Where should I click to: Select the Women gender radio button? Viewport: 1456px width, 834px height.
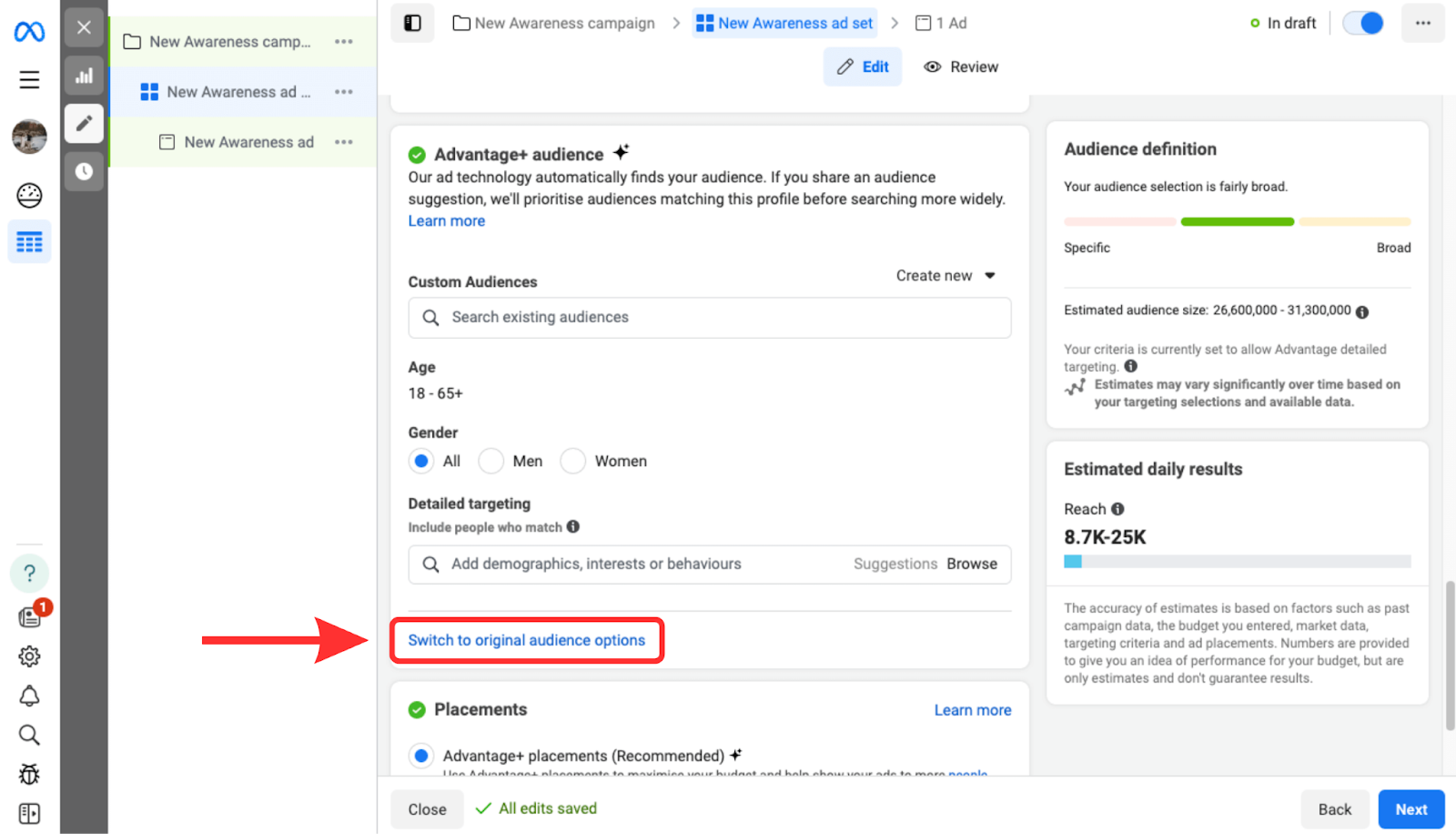[573, 462]
